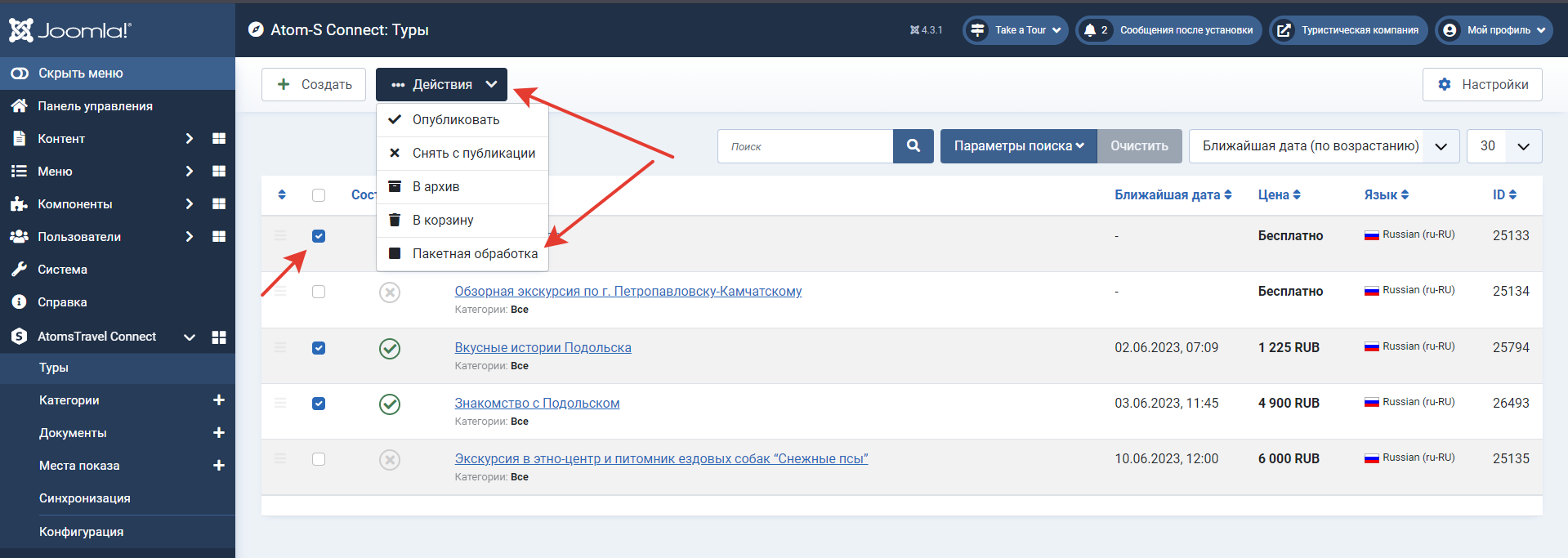This screenshot has width=1568, height=558.
Task: Check the Снежные псы excursion checkbox
Action: (x=319, y=459)
